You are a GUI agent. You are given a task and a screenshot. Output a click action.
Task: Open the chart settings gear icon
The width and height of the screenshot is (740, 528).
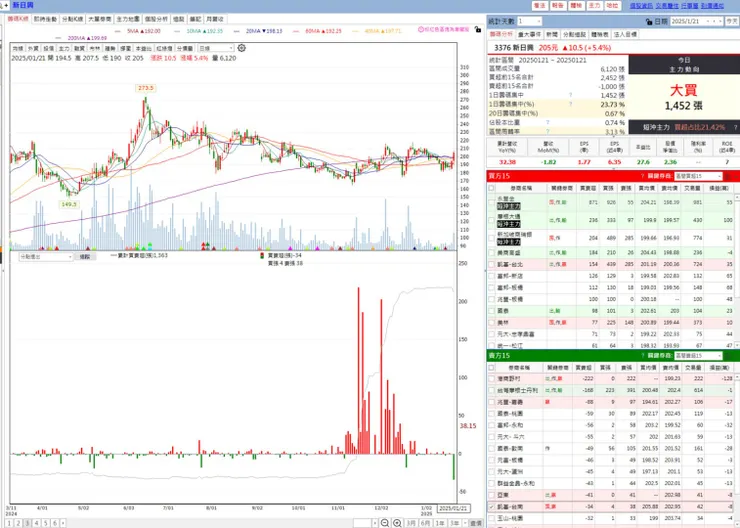tap(242, 48)
